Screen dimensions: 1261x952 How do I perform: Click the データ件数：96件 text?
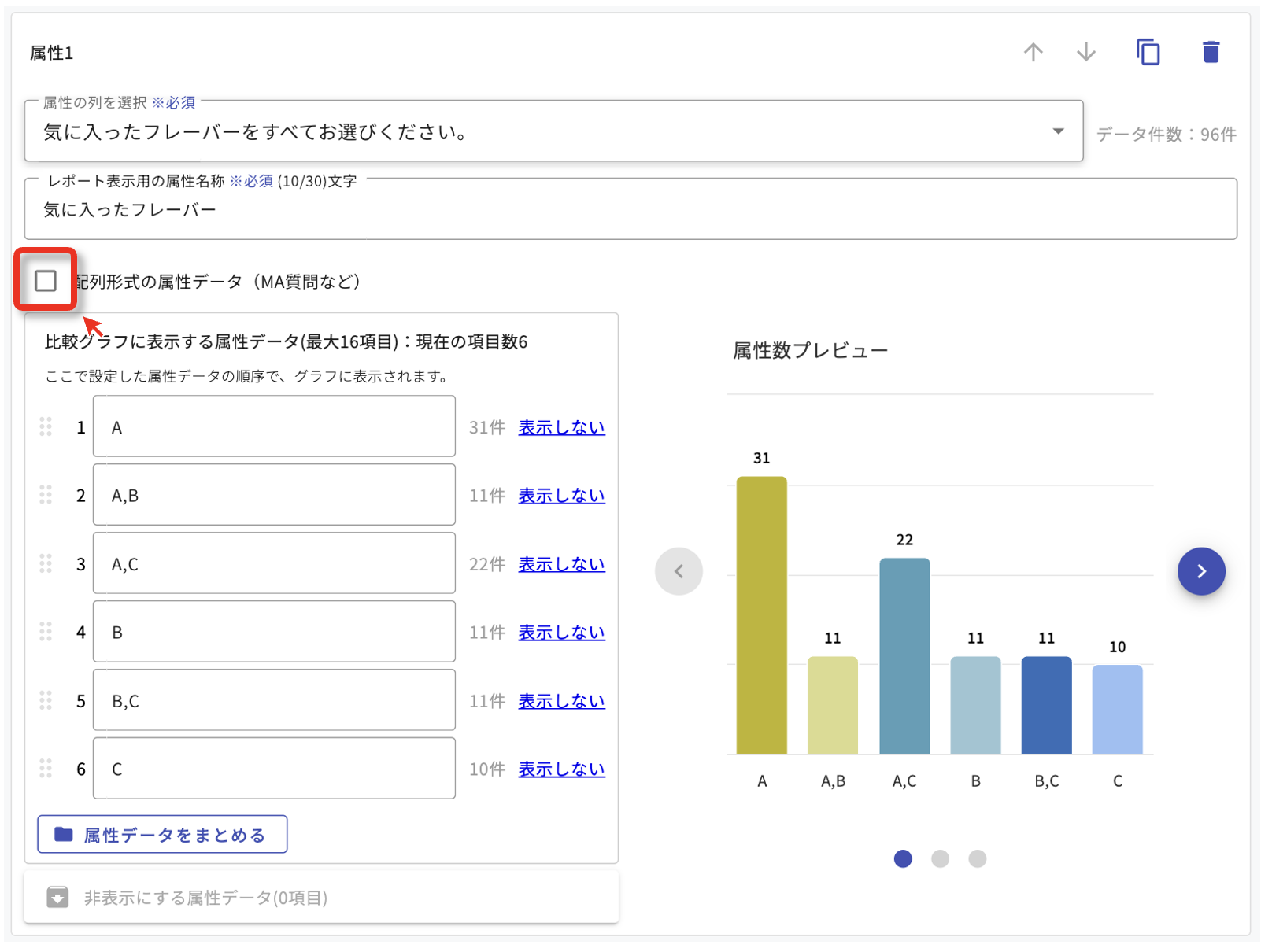coord(1166,135)
